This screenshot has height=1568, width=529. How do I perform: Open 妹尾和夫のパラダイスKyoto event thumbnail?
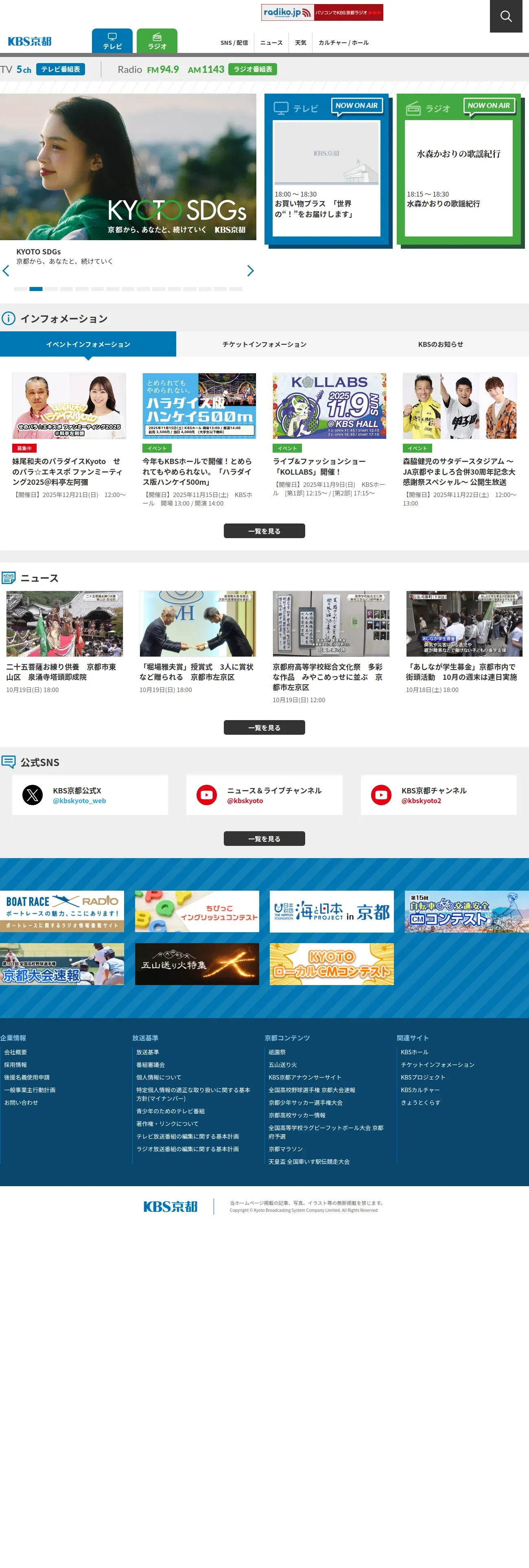click(x=69, y=406)
